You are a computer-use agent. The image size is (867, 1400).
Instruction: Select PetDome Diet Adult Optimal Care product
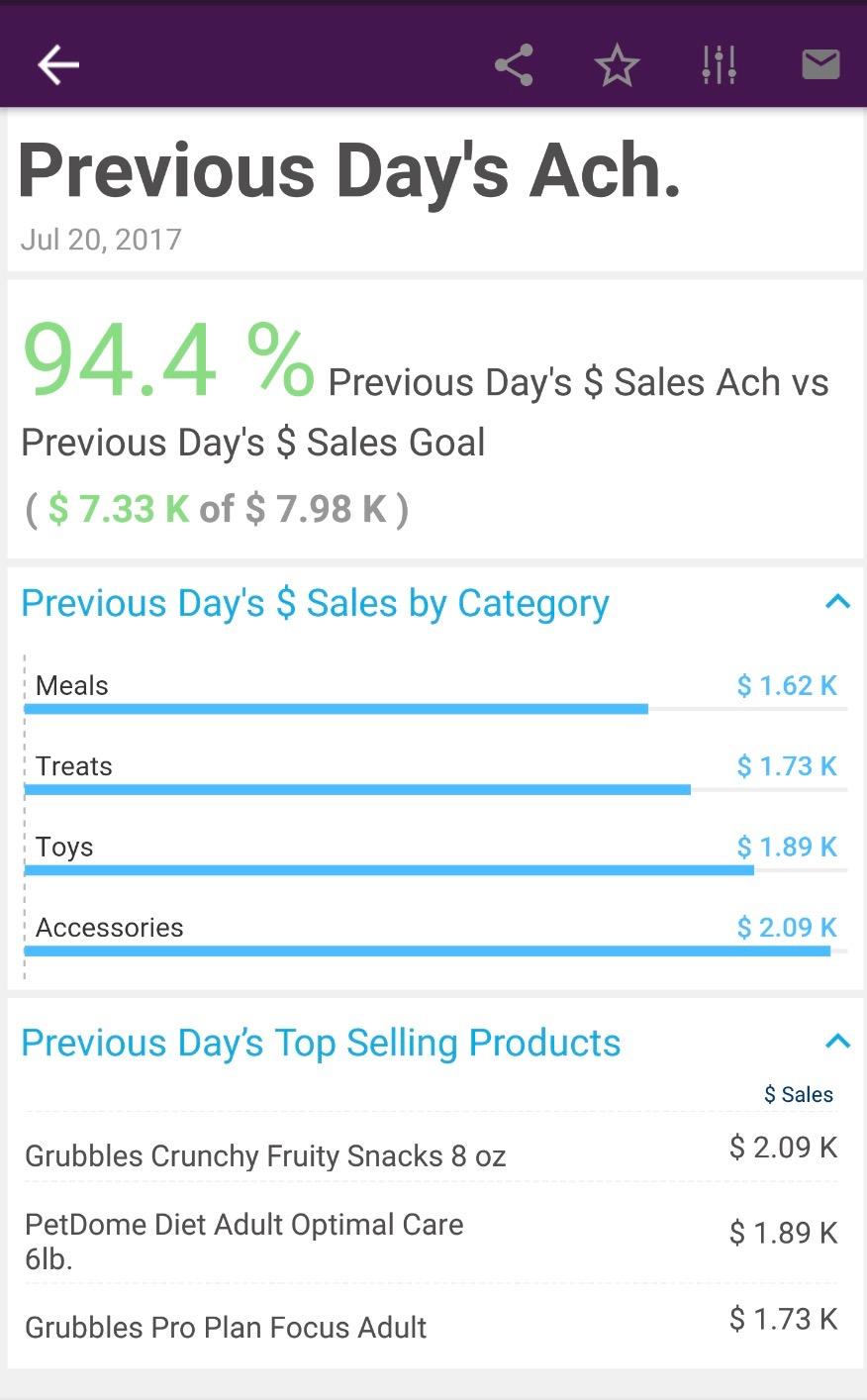[x=244, y=1241]
